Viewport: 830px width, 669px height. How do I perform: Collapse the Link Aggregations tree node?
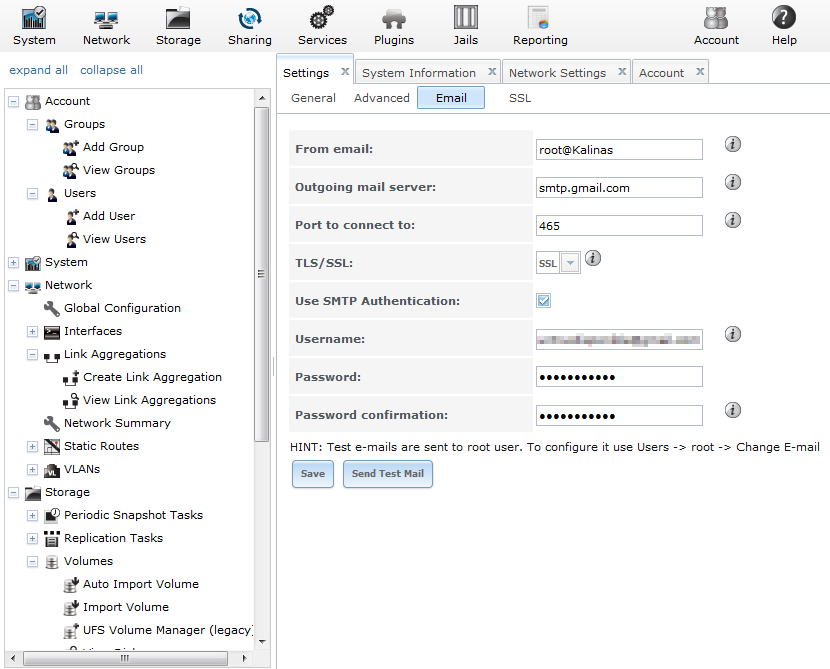(x=33, y=355)
